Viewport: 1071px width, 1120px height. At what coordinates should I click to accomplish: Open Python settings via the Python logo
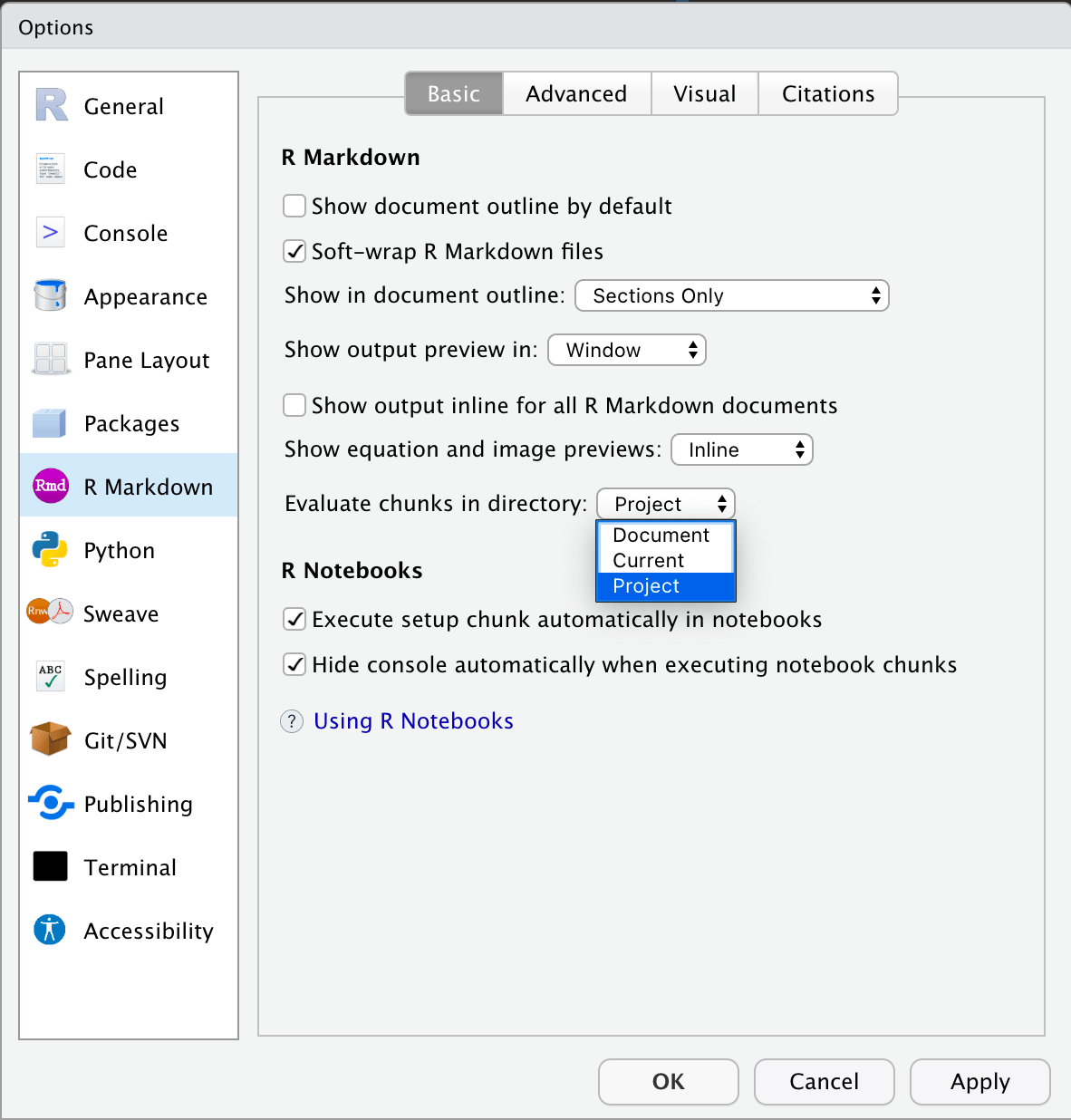pyautogui.click(x=50, y=549)
